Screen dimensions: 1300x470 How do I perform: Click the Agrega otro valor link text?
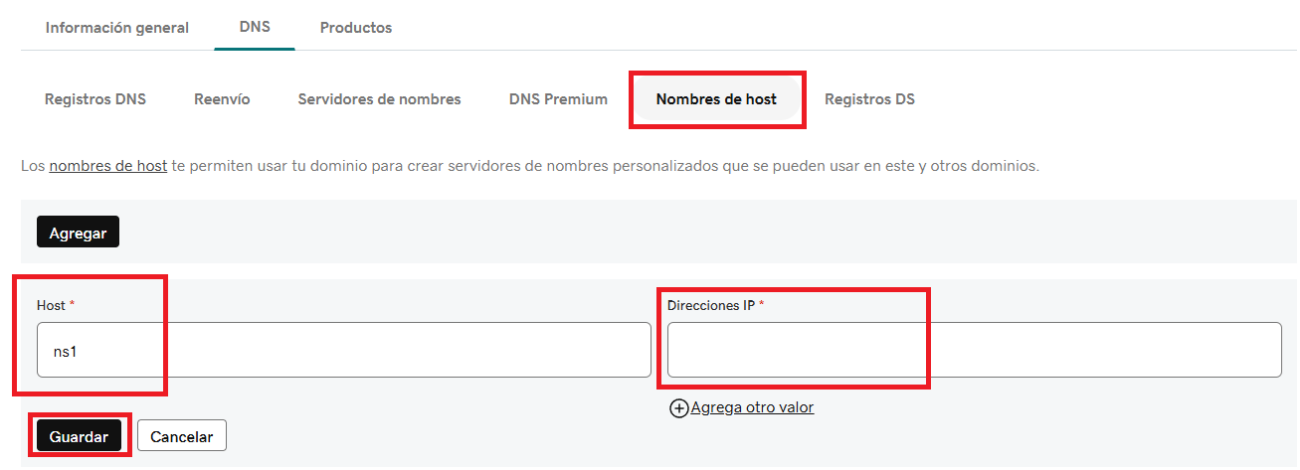(752, 408)
